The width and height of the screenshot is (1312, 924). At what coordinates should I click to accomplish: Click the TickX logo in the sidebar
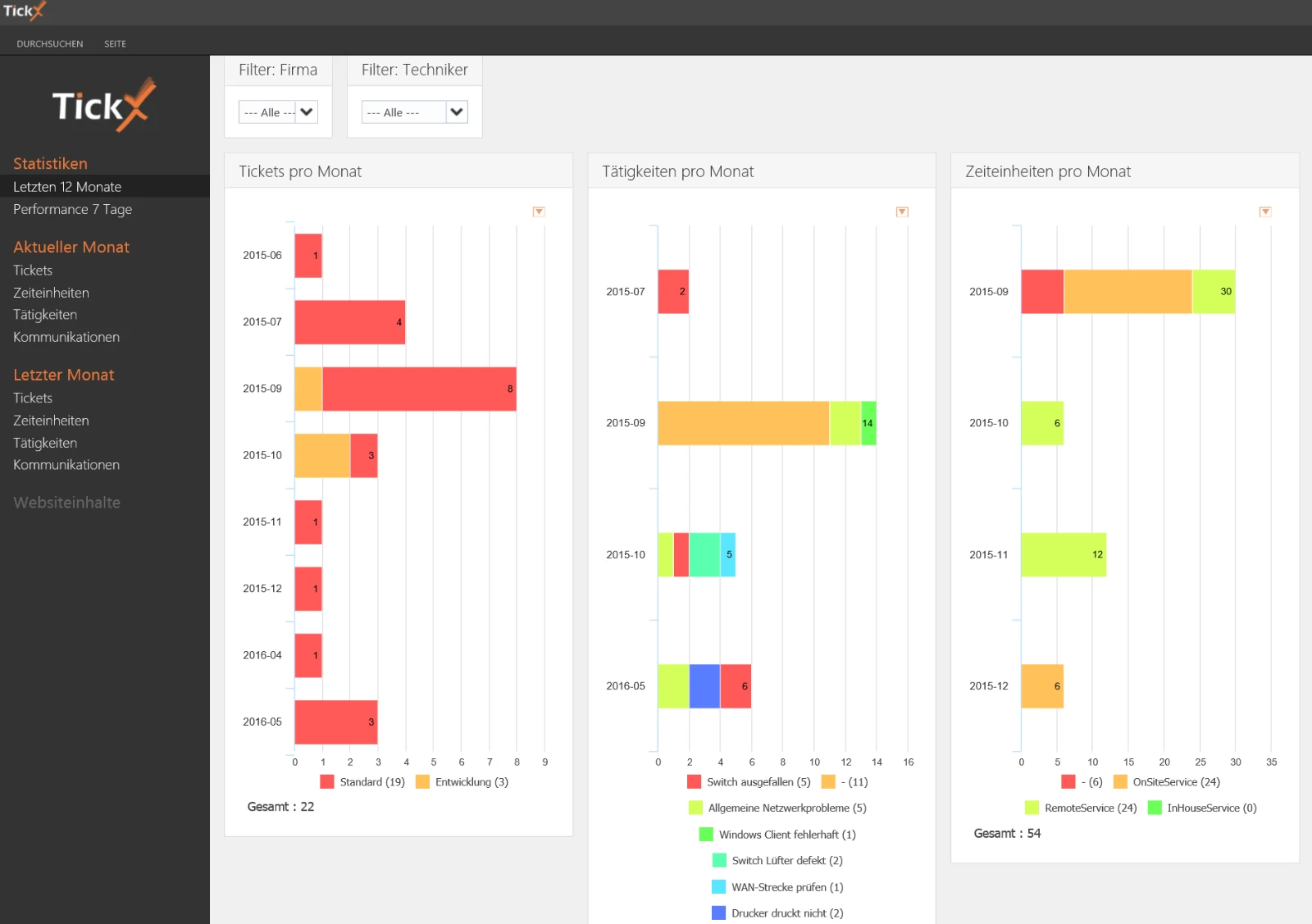pos(104,105)
